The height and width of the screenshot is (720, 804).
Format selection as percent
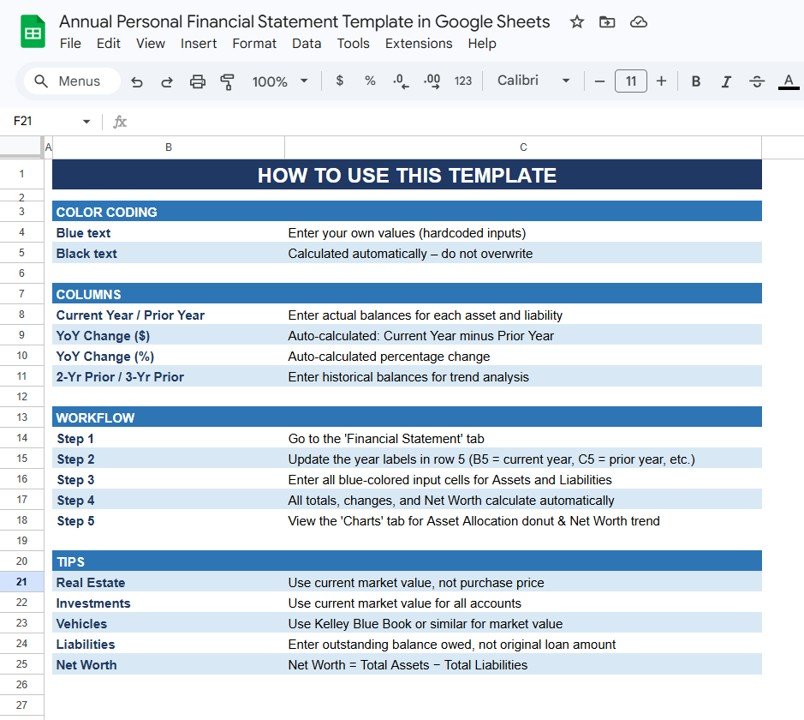[x=369, y=81]
